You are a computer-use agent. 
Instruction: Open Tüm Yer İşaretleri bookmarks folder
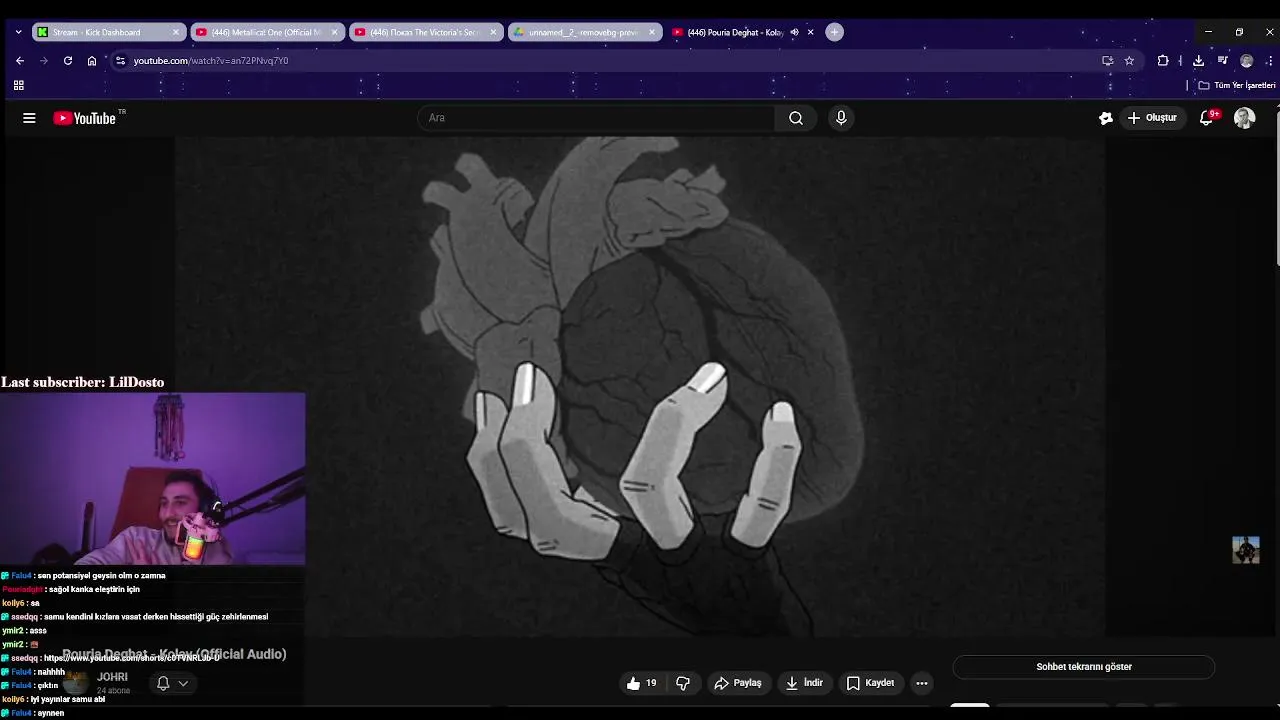(x=1237, y=85)
